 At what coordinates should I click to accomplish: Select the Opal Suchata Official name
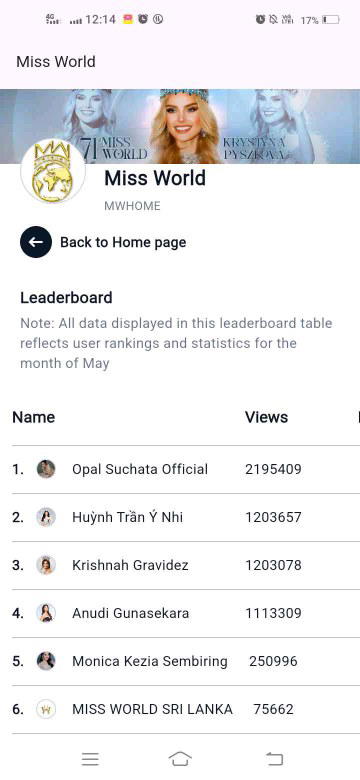(x=140, y=469)
